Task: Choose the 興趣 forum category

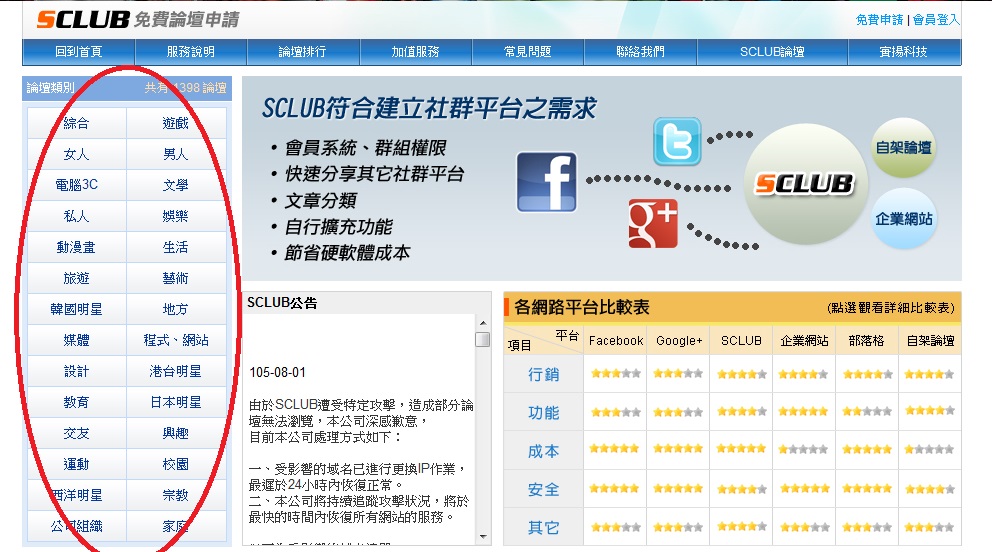Action: pos(176,433)
